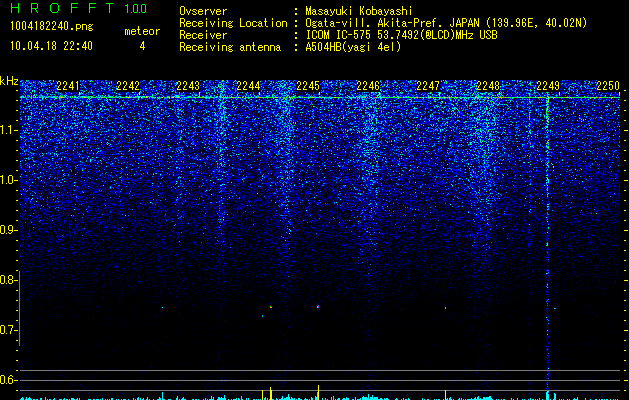
Task: Click the file name 1004182240.png
Action: click(x=51, y=27)
